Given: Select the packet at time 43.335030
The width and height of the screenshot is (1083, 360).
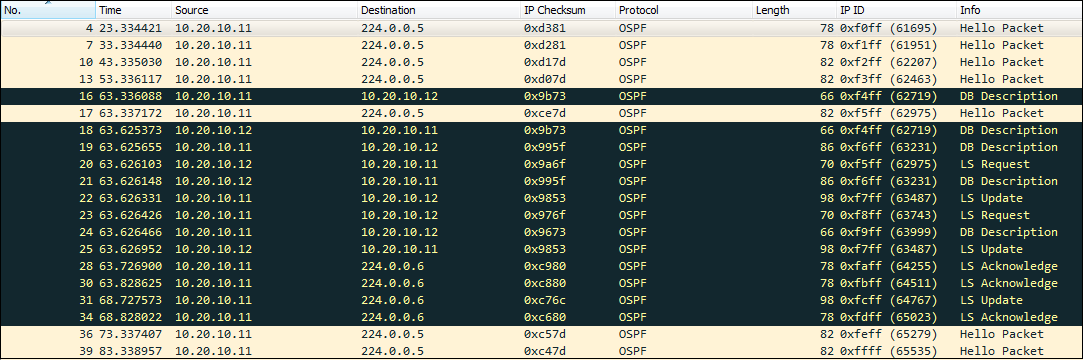Looking at the screenshot, I should tap(542, 62).
